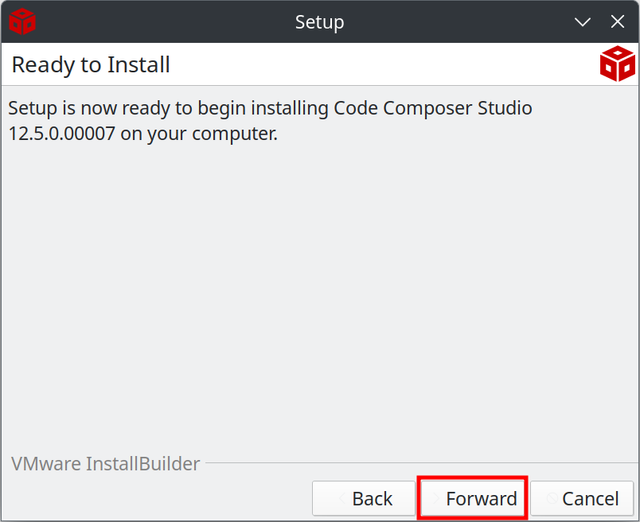The height and width of the screenshot is (522, 640).
Task: Go back using the Back button
Action: tap(364, 498)
